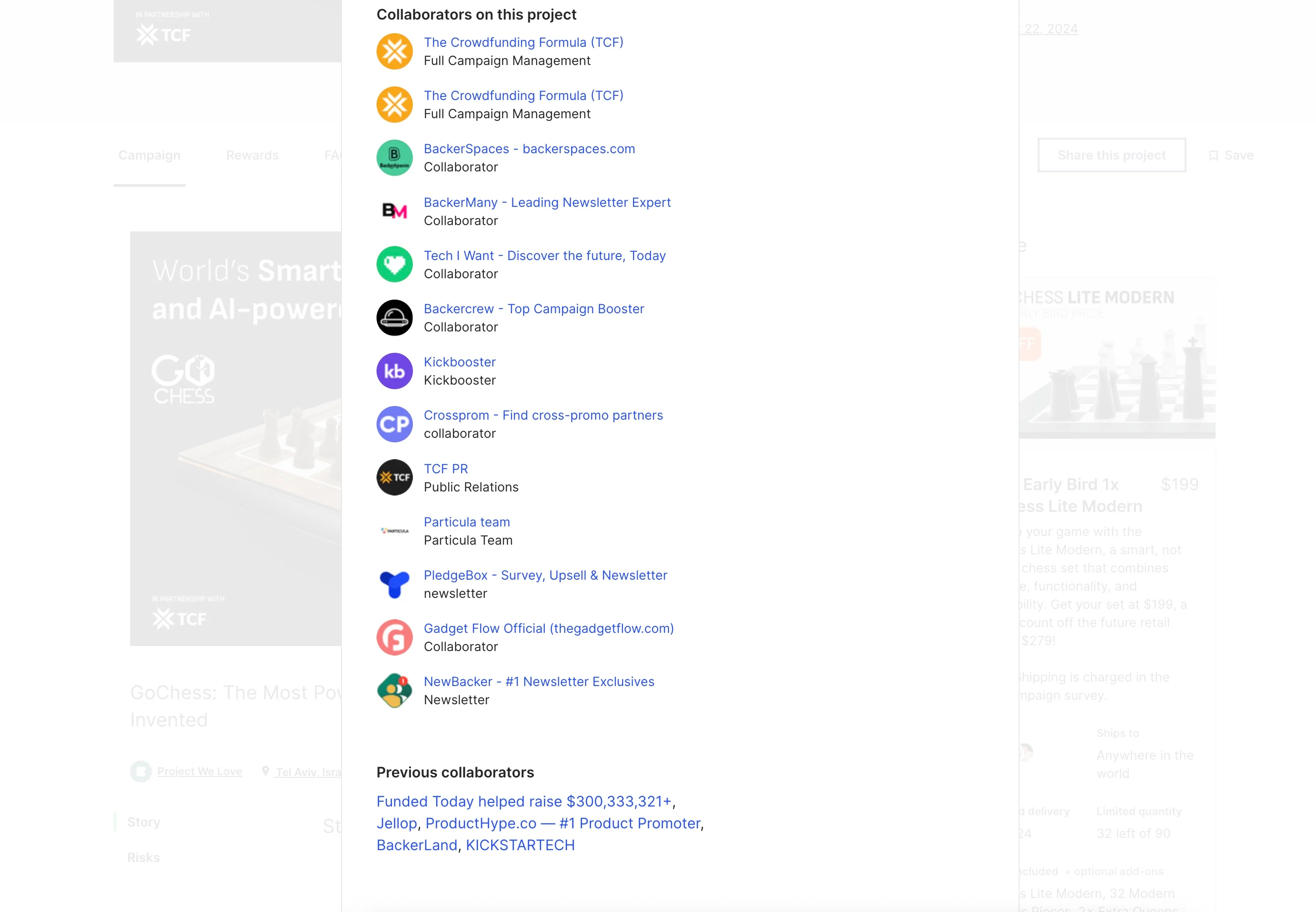Viewport: 1316px width, 912px height.
Task: Open PledgeBox - Survey, Upsell & Newsletter link
Action: 545,575
